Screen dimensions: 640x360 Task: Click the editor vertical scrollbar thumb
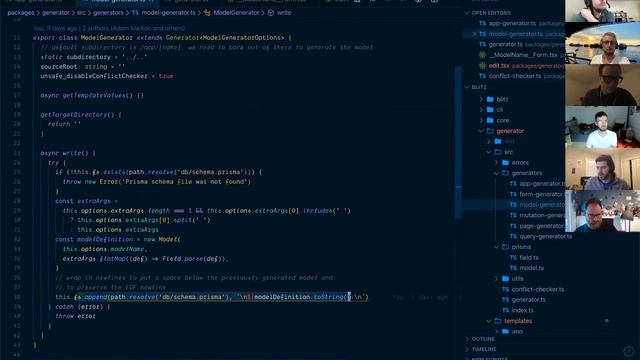458,143
